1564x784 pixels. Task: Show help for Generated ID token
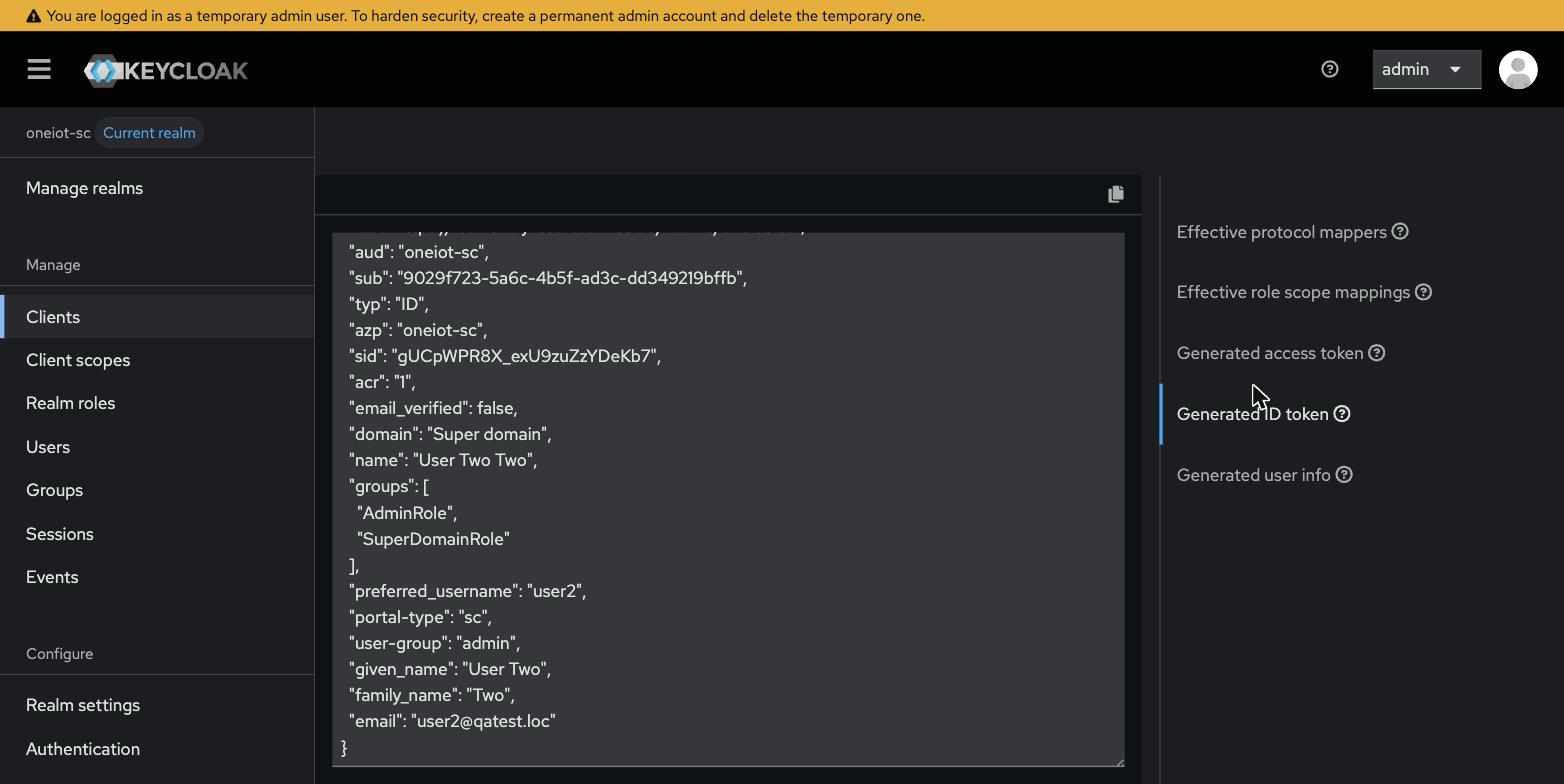tap(1342, 414)
